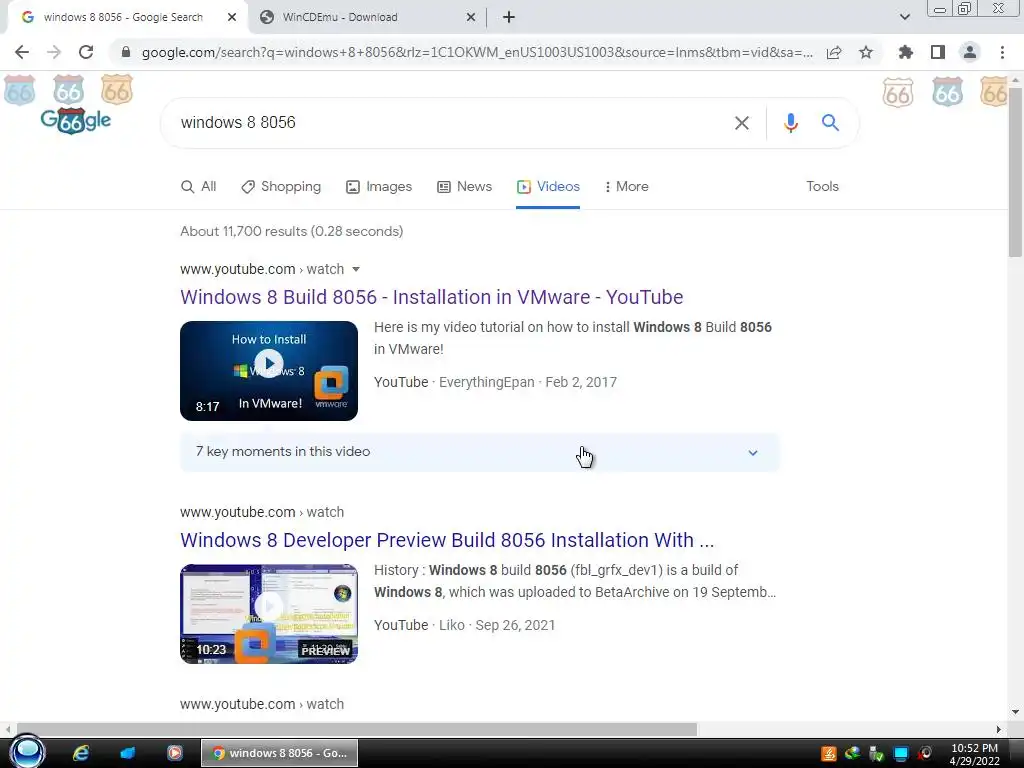Go back using the browser back arrow
This screenshot has height=768, width=1024.
[22, 52]
